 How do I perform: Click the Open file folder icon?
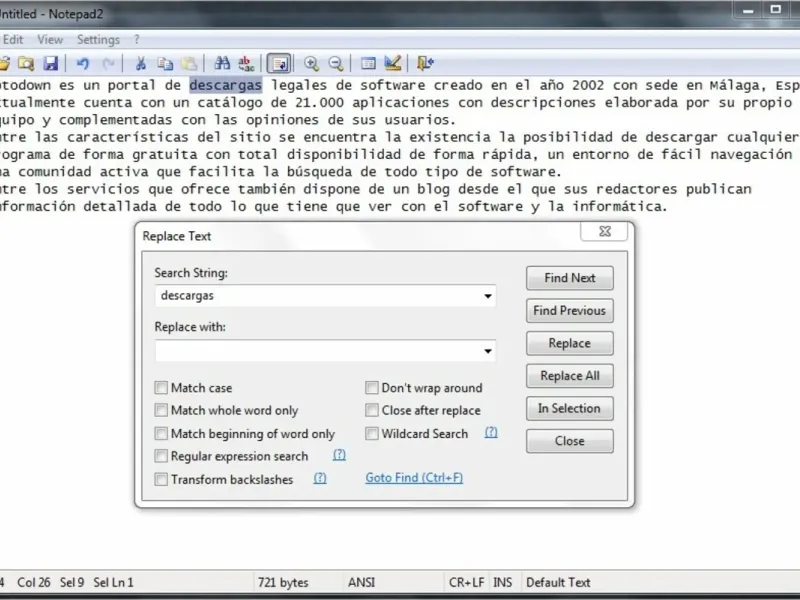coord(4,63)
